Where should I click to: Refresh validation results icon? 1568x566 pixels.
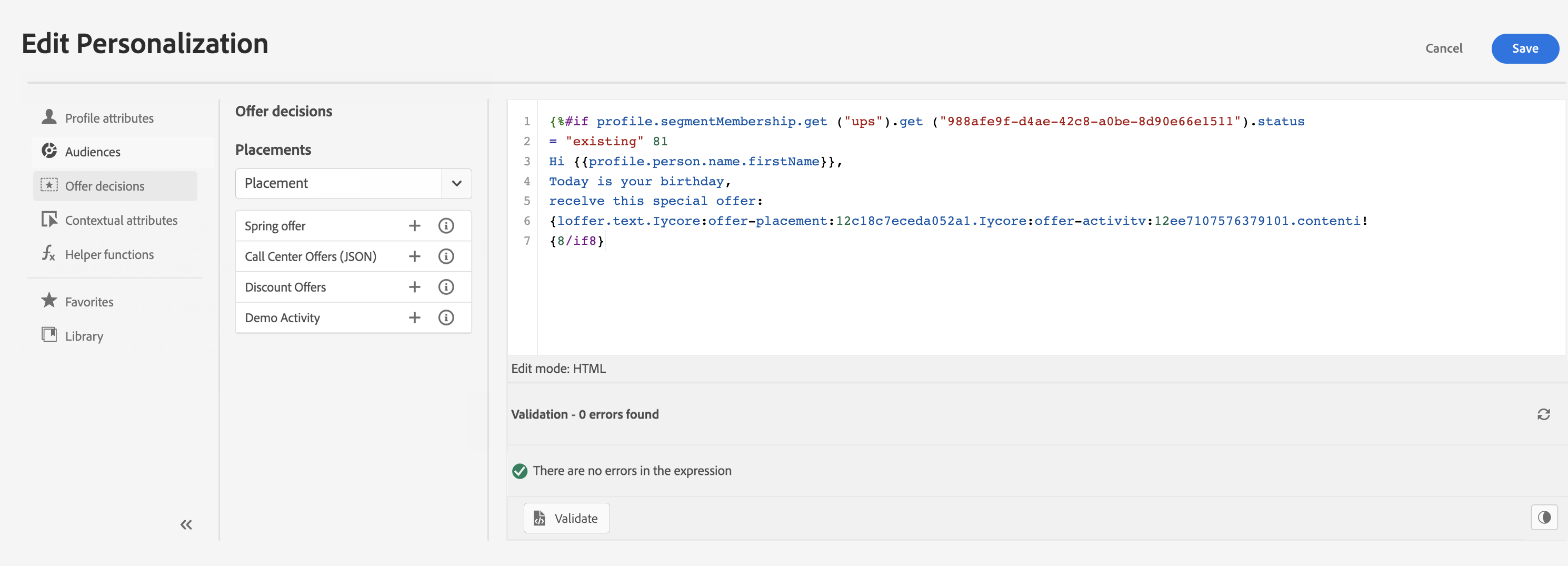tap(1543, 414)
